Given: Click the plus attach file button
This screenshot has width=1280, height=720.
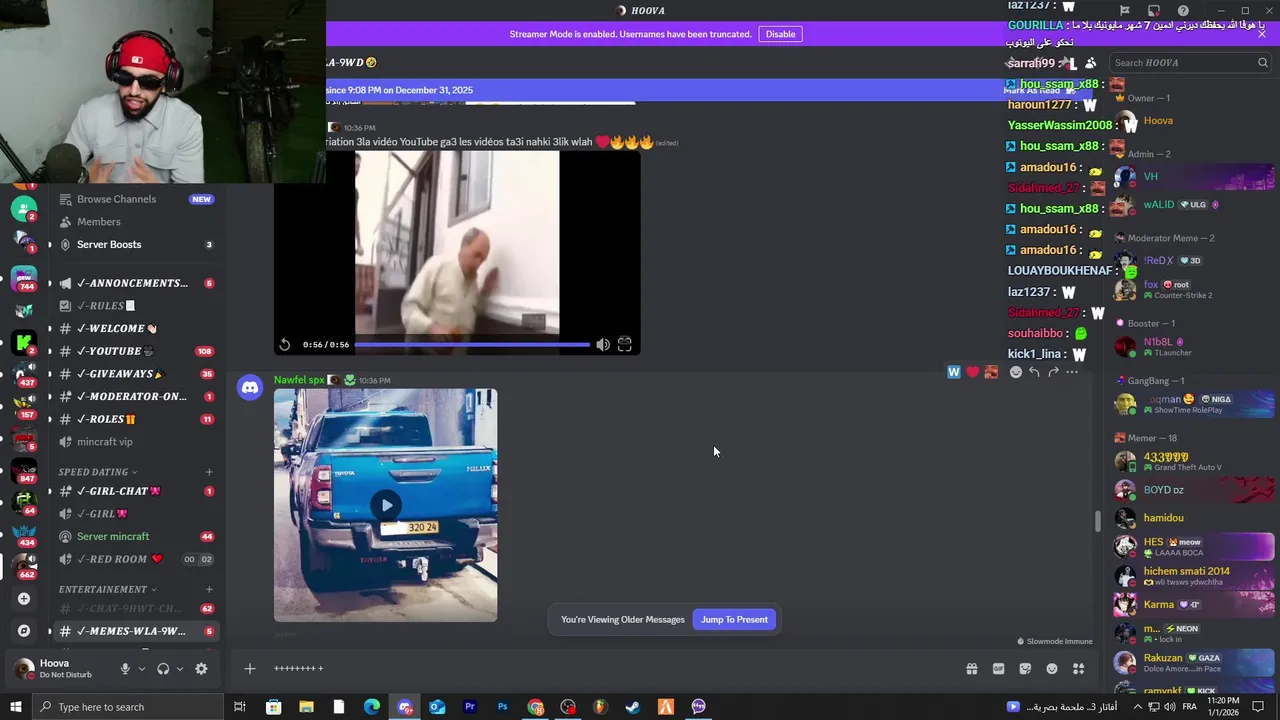Looking at the screenshot, I should coord(250,668).
